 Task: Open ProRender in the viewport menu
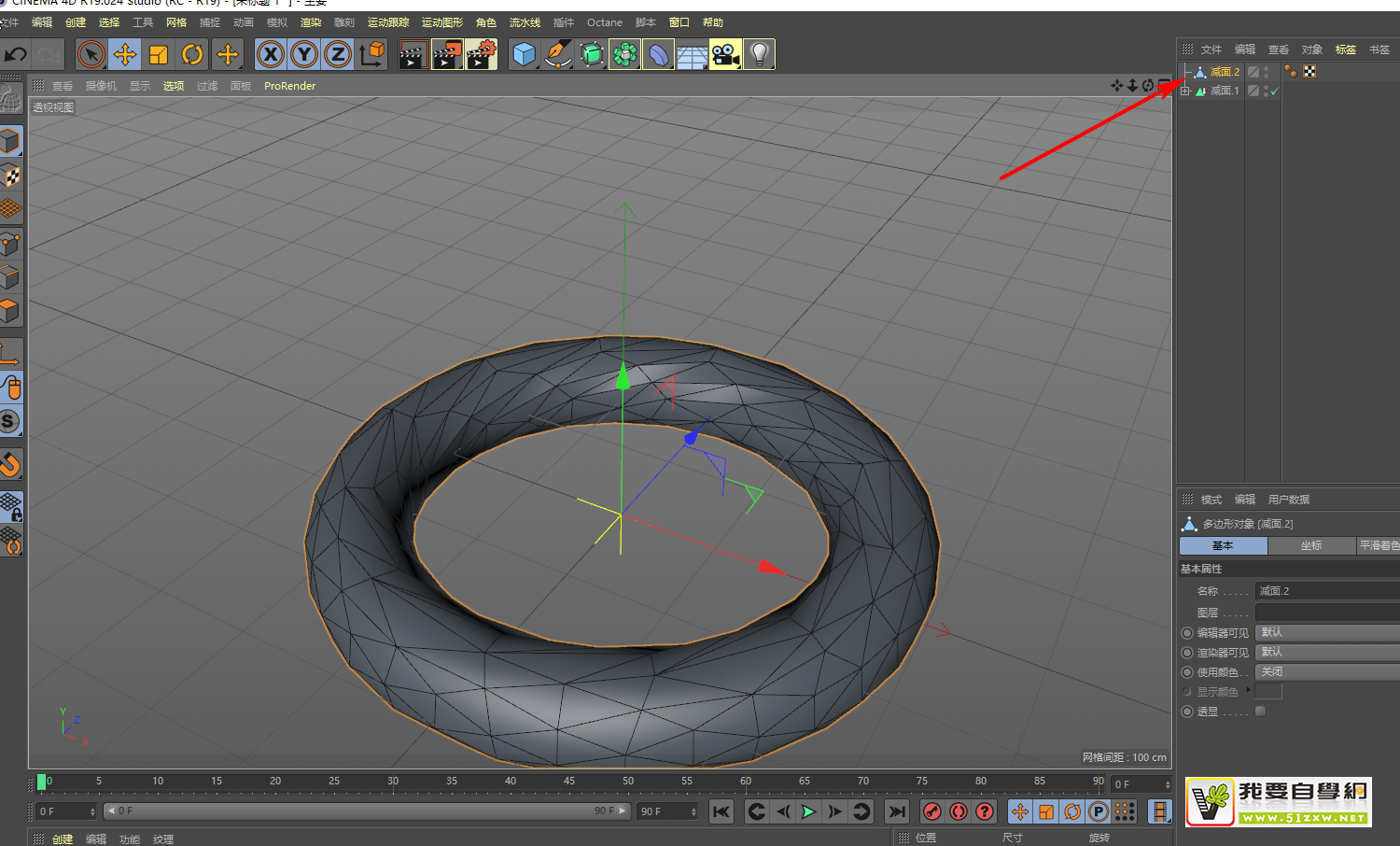click(289, 86)
